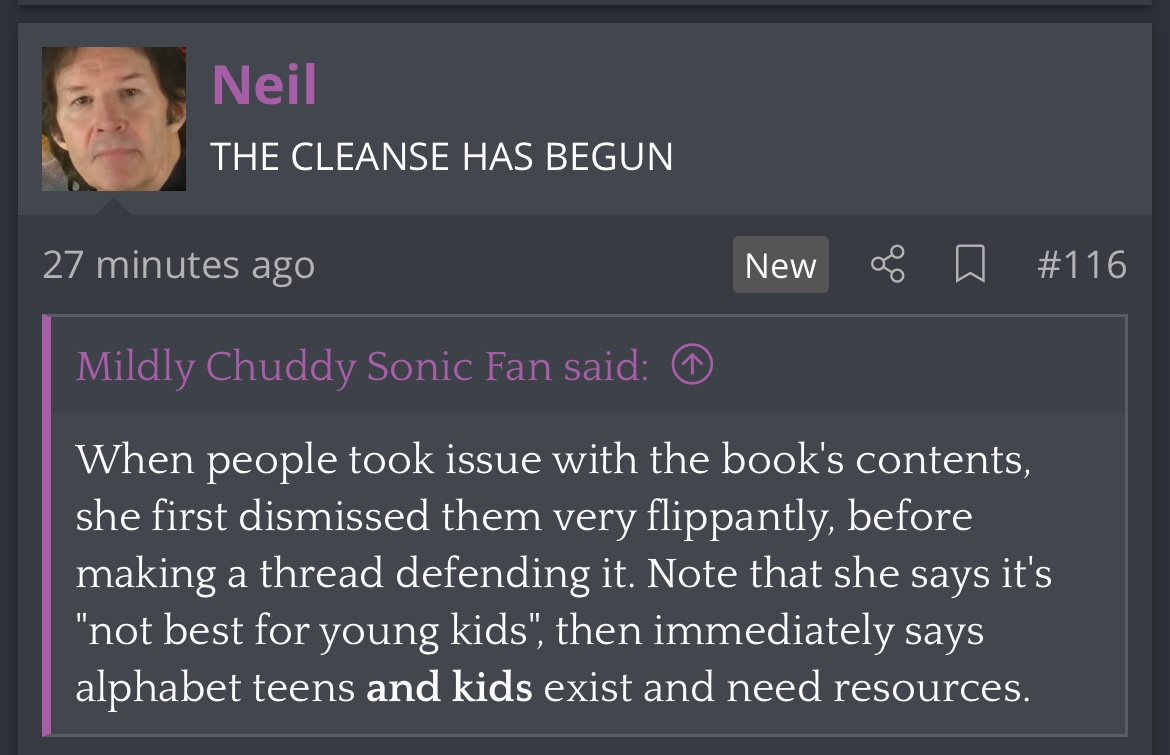Click the share post icon
Screen dimensions: 1170x755
(x=887, y=265)
